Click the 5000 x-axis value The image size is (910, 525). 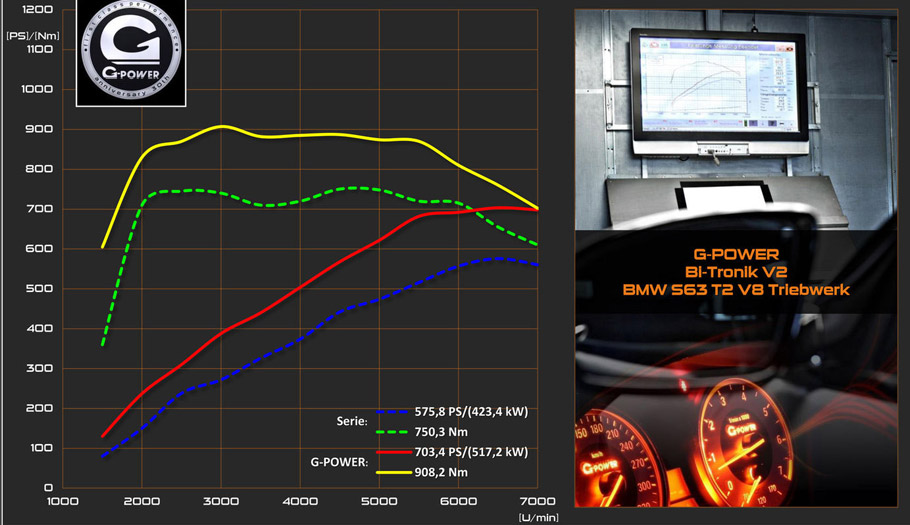(379, 501)
